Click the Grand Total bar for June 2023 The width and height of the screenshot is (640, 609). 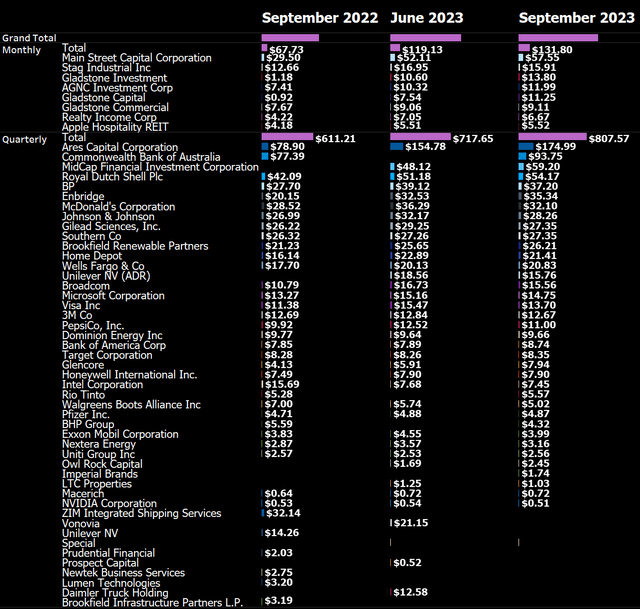[425, 38]
